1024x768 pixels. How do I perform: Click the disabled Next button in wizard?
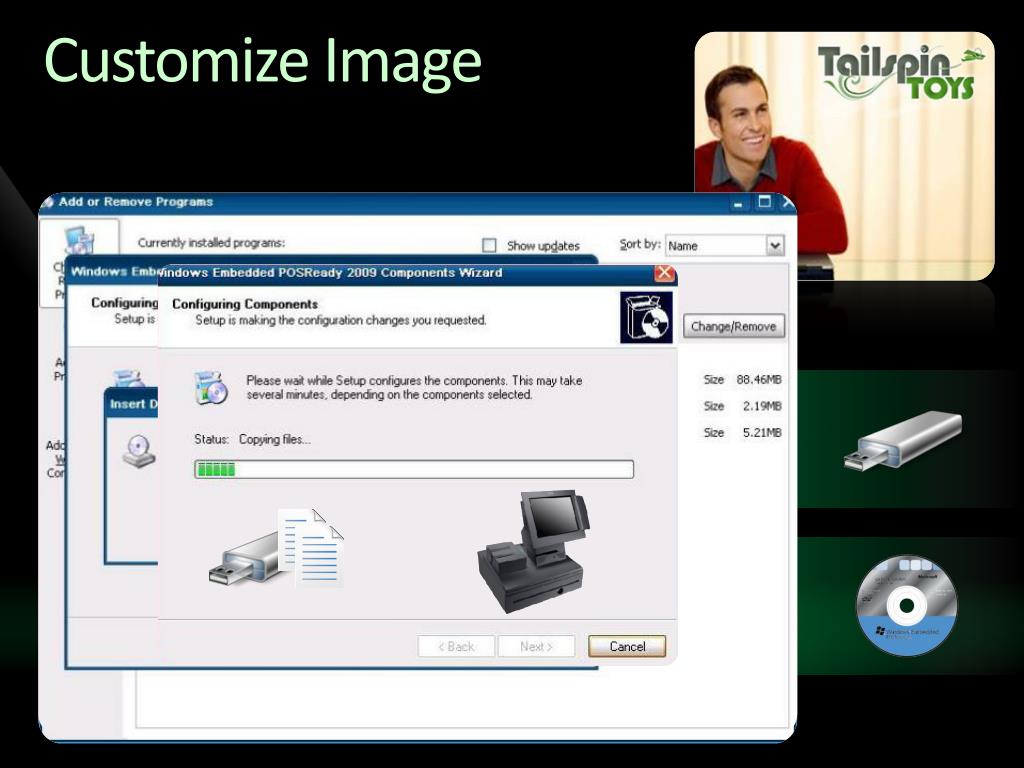click(x=536, y=647)
